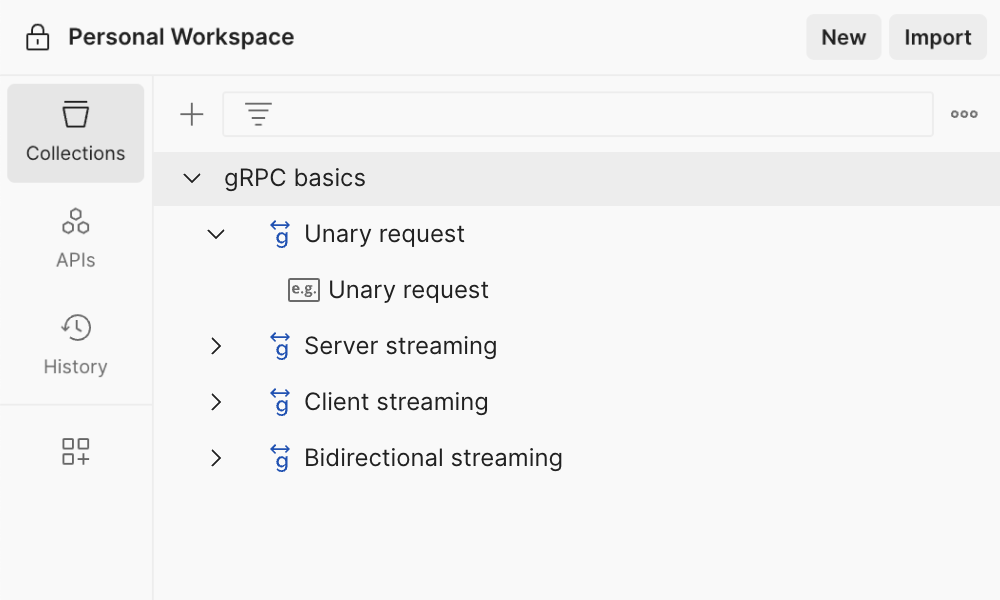1000x600 pixels.
Task: Collapse the Unary request item
Action: click(216, 235)
